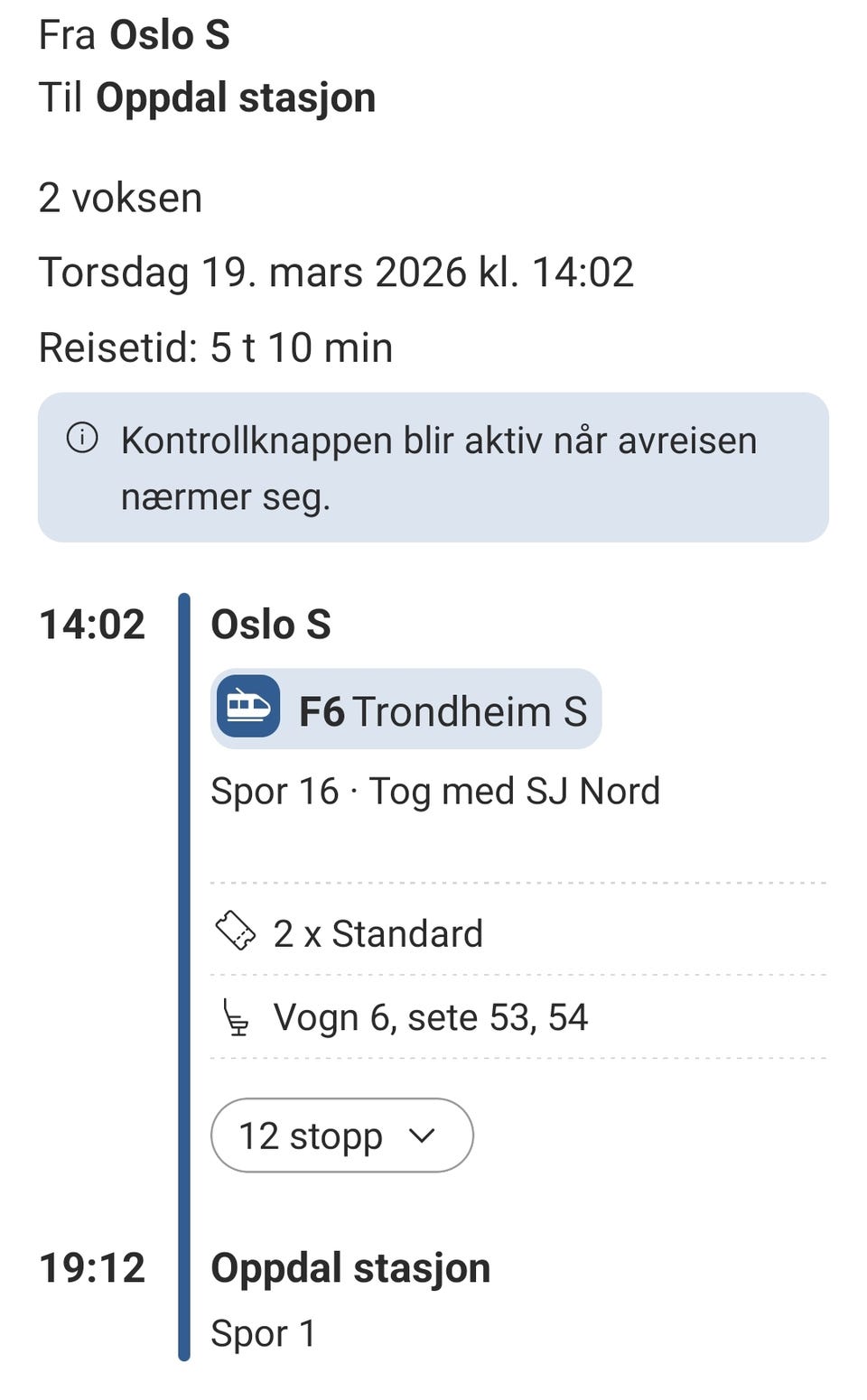Viewport: 867px width, 1400px height.
Task: Tap the Kontrollknappen info banner
Action: (433, 468)
